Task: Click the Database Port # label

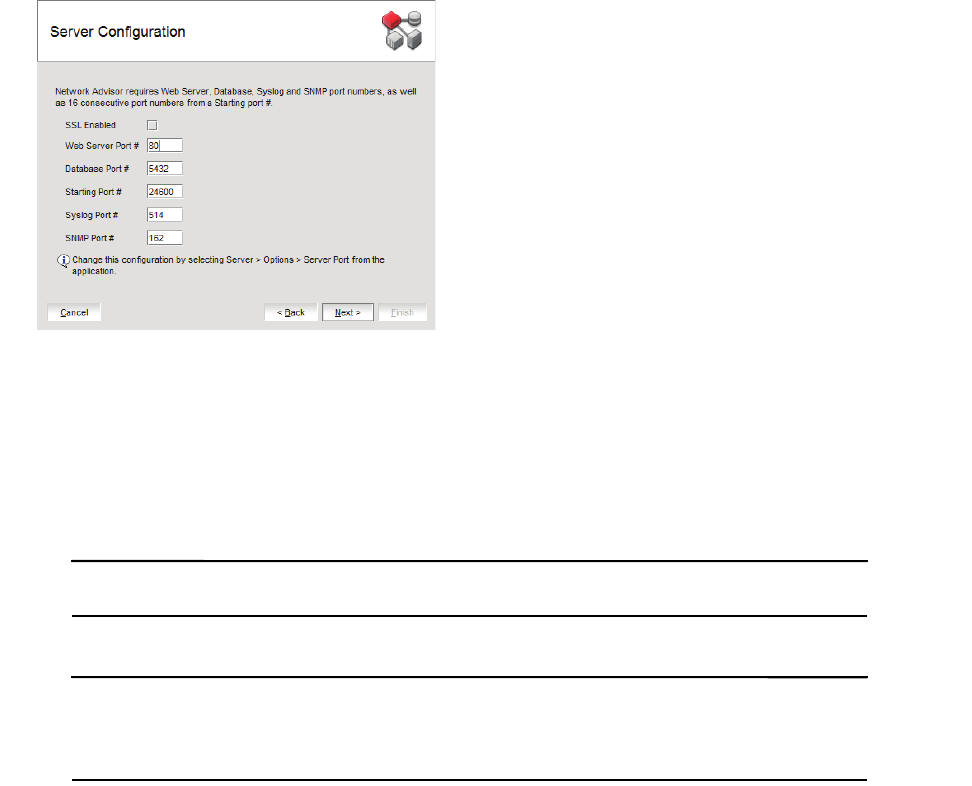Action: pyautogui.click(x=97, y=169)
